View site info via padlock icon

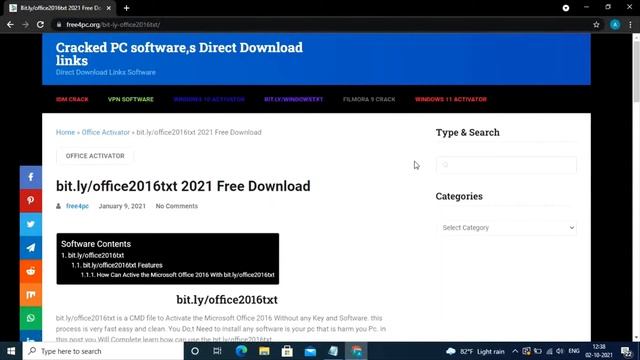tap(59, 24)
